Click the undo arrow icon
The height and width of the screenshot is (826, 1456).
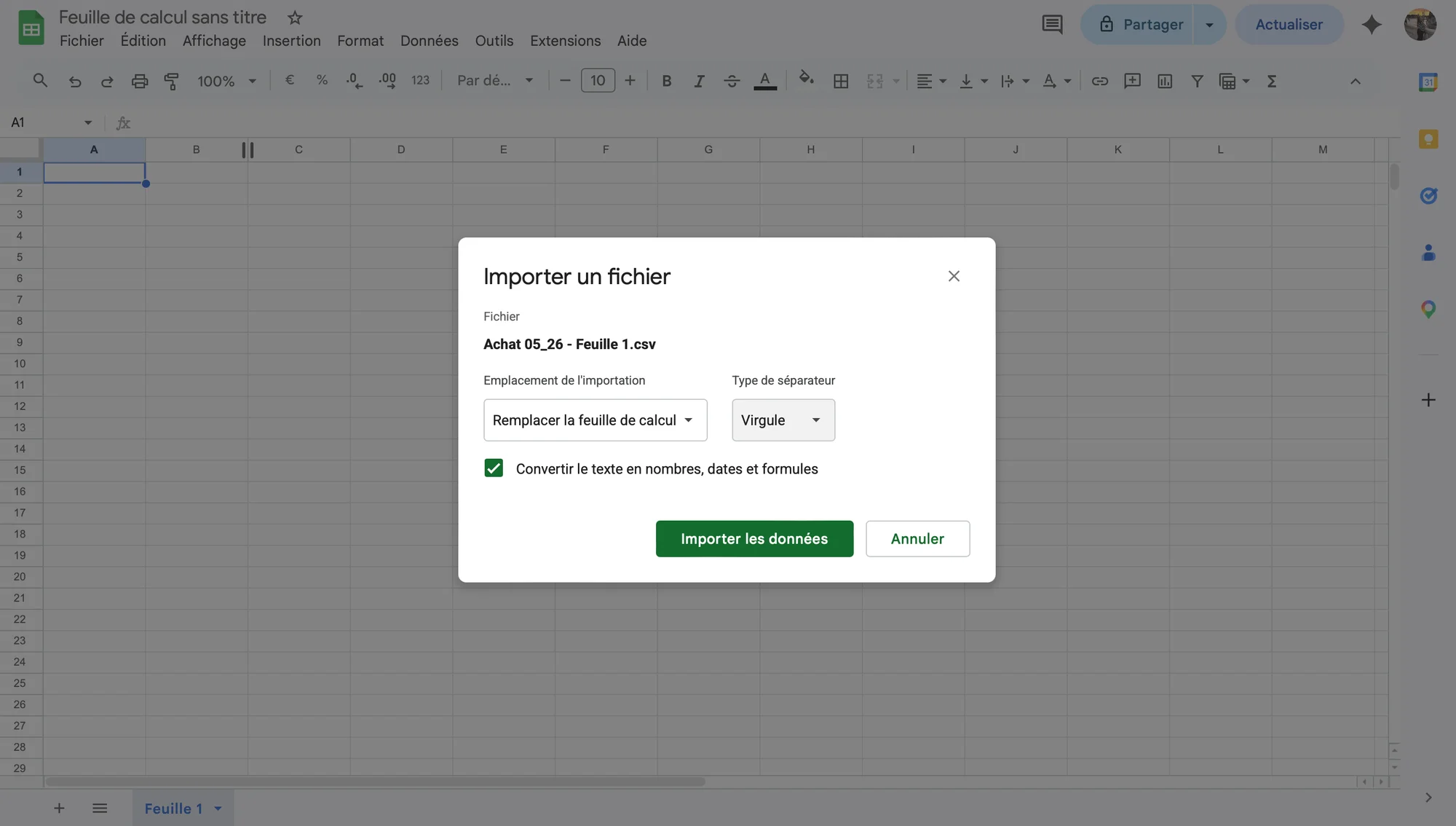click(x=74, y=81)
